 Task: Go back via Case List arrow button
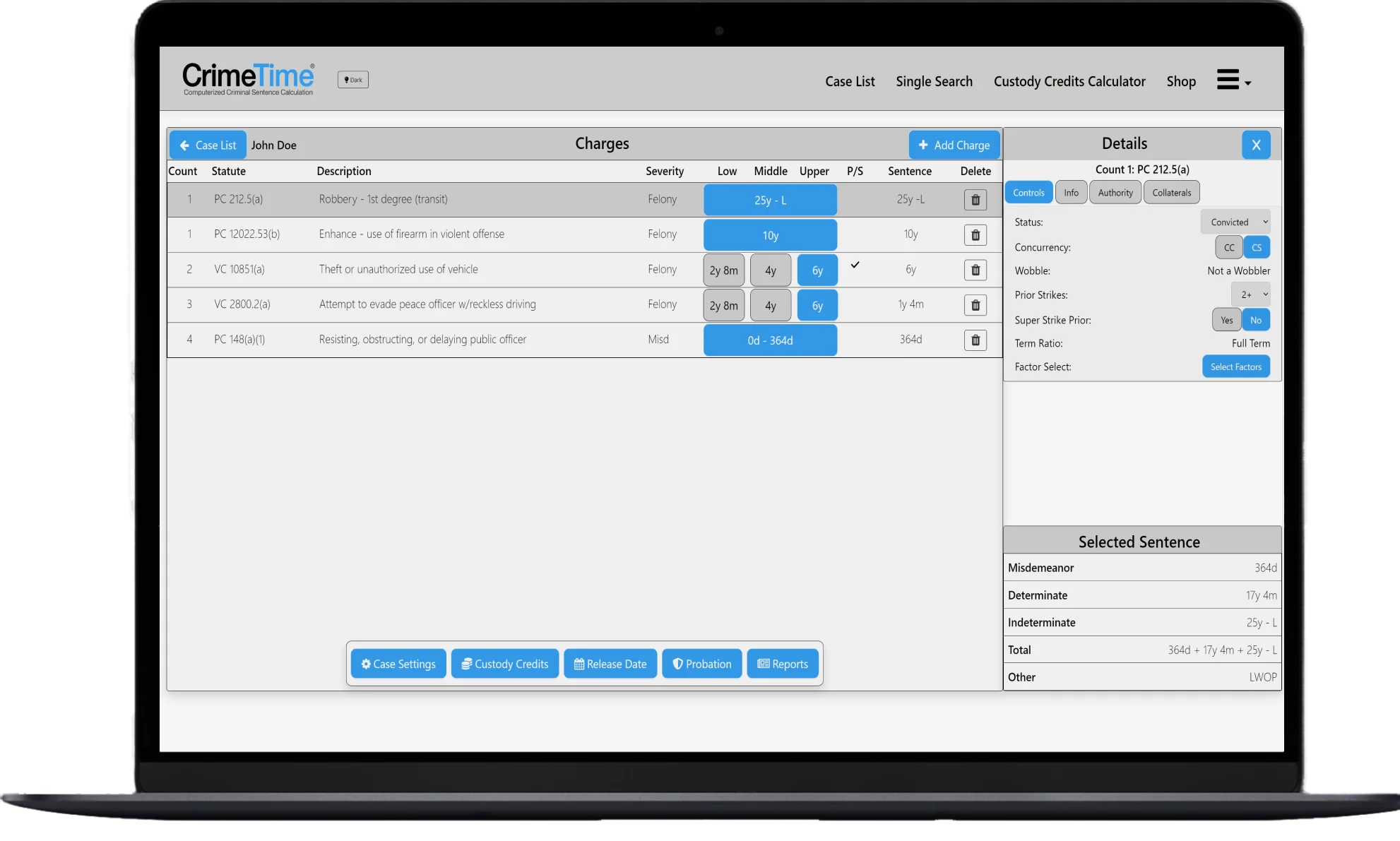208,145
